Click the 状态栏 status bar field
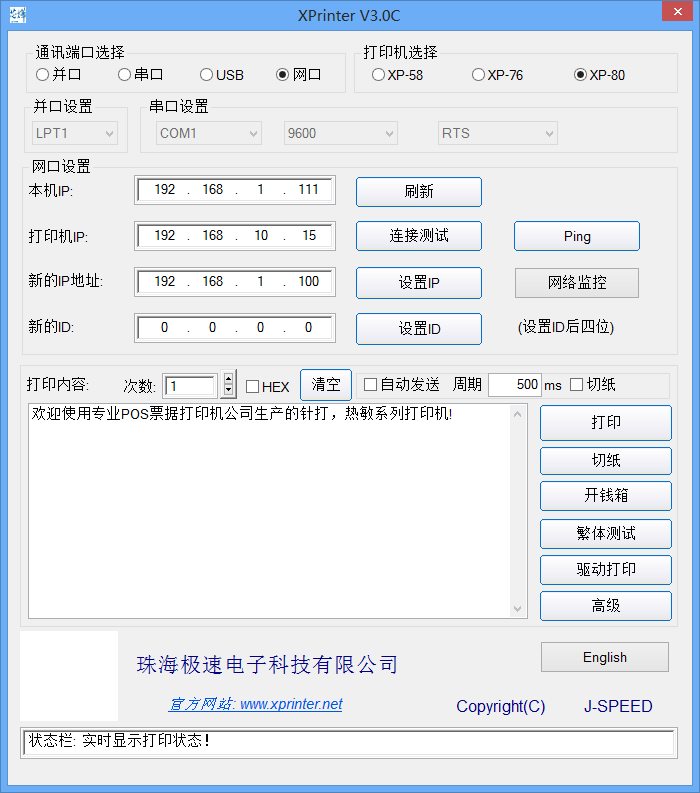Image resolution: width=700 pixels, height=793 pixels. 349,743
